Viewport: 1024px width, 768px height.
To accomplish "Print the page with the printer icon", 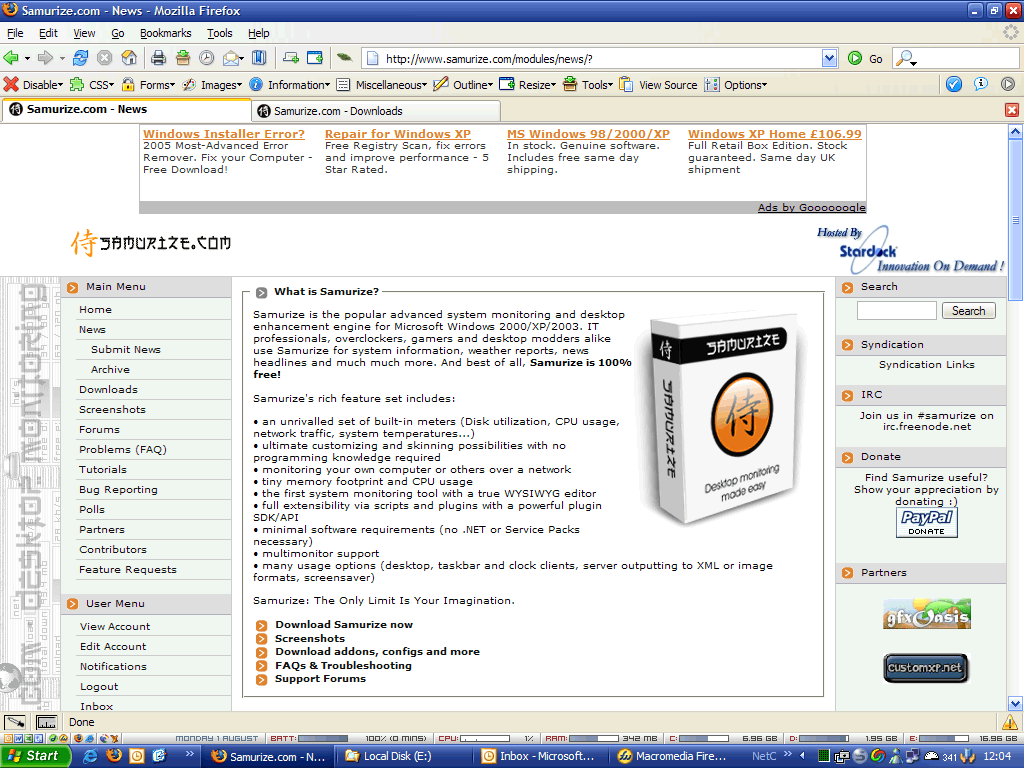I will click(158, 58).
